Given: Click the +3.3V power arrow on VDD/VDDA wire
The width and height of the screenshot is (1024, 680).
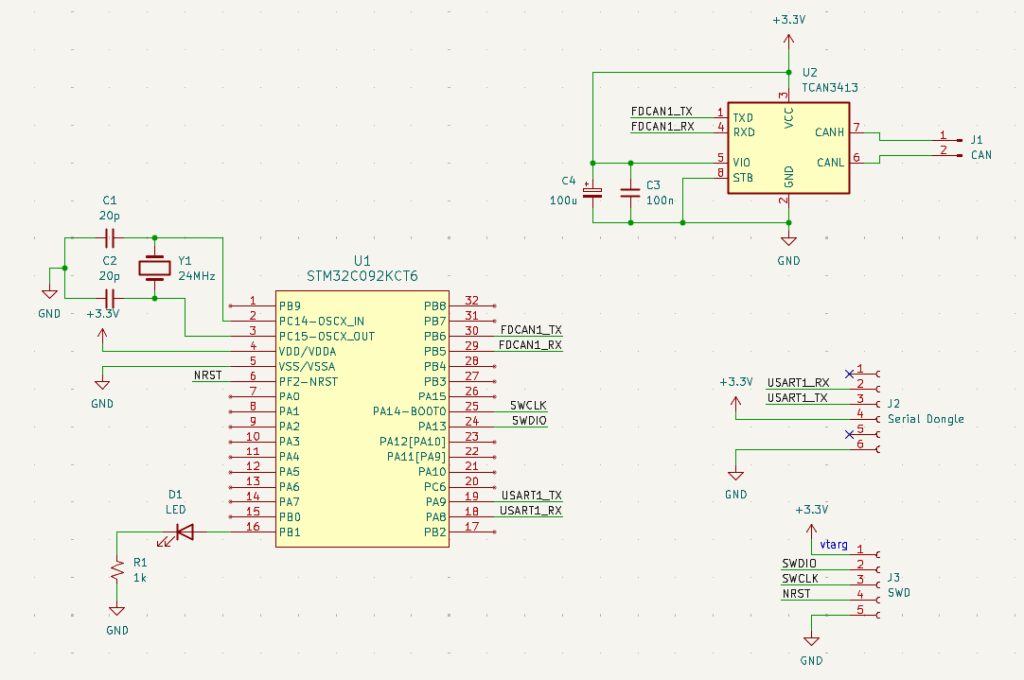Looking at the screenshot, I should (102, 335).
